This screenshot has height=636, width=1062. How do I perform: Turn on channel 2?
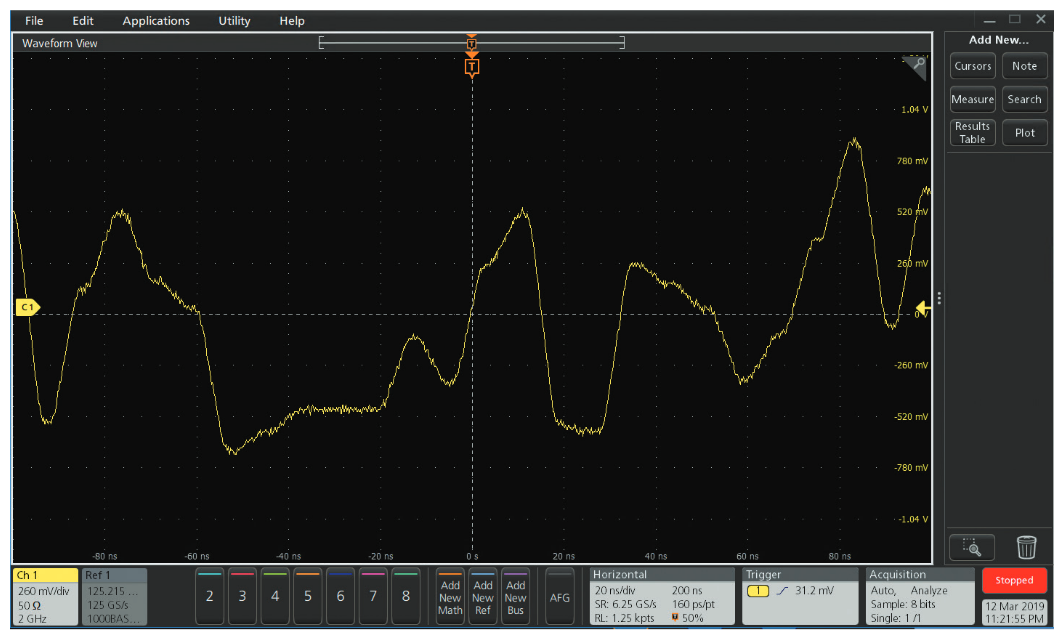point(210,596)
